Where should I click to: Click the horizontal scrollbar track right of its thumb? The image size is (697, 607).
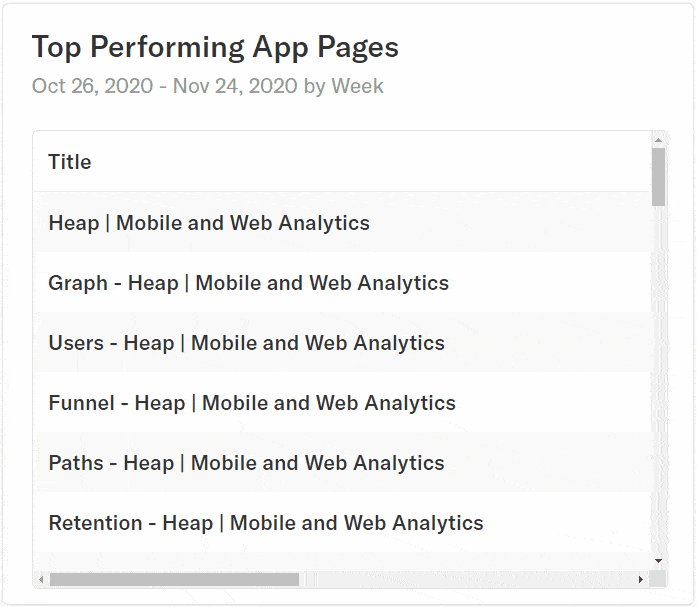point(466,579)
